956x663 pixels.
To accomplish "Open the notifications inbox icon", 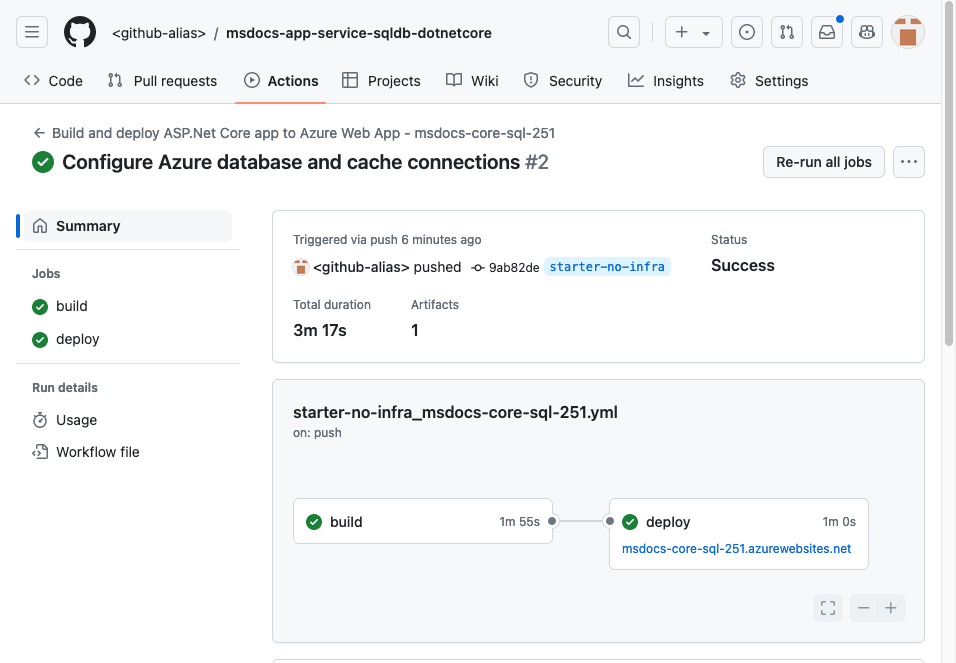I will 826,31.
